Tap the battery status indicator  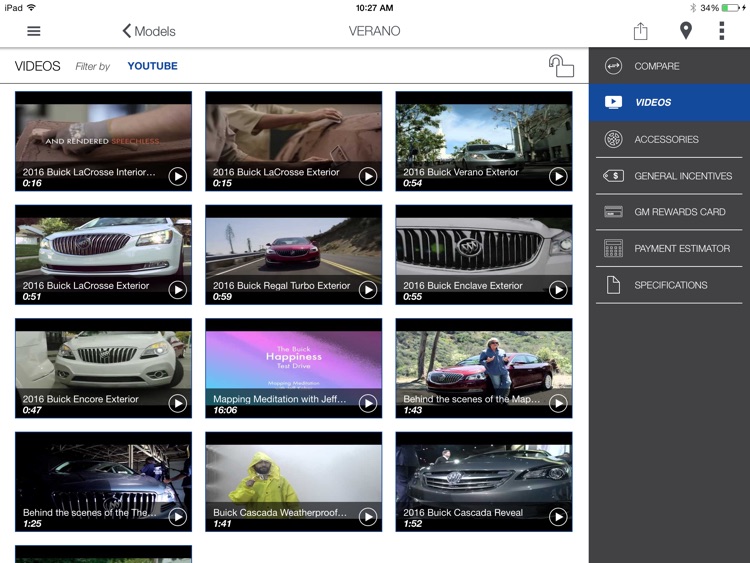[x=730, y=8]
